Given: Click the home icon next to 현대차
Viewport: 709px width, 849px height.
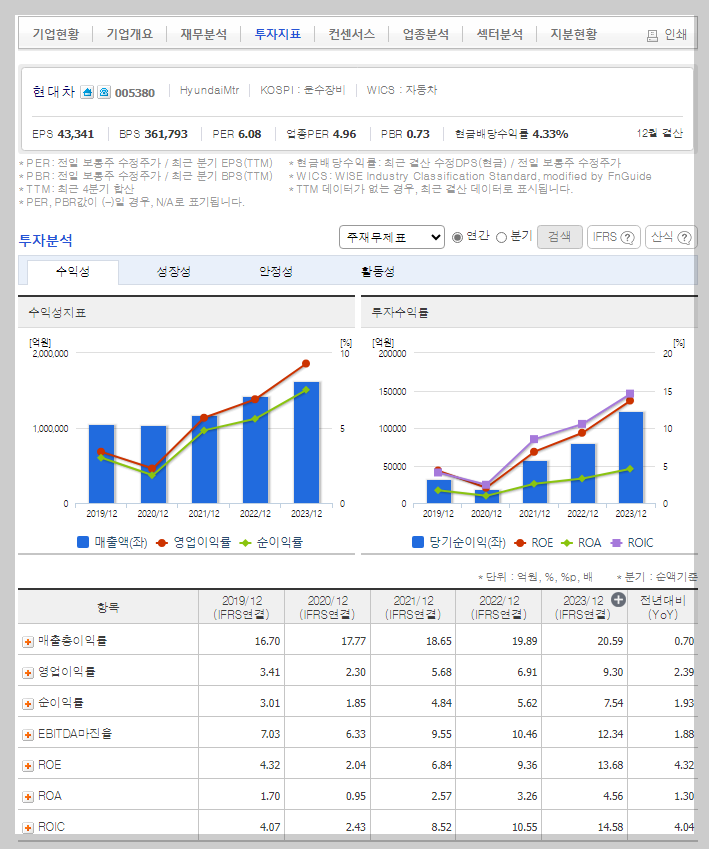Looking at the screenshot, I should [x=87, y=92].
